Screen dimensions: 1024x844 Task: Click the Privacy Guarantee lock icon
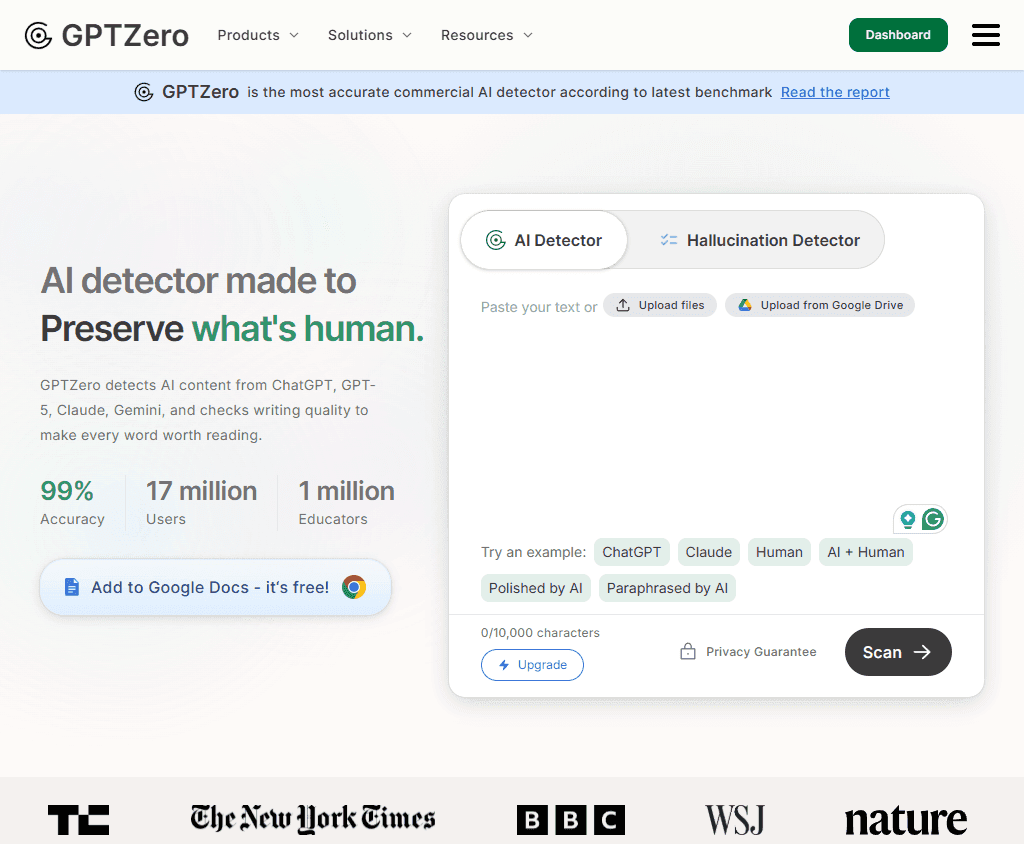click(x=688, y=651)
